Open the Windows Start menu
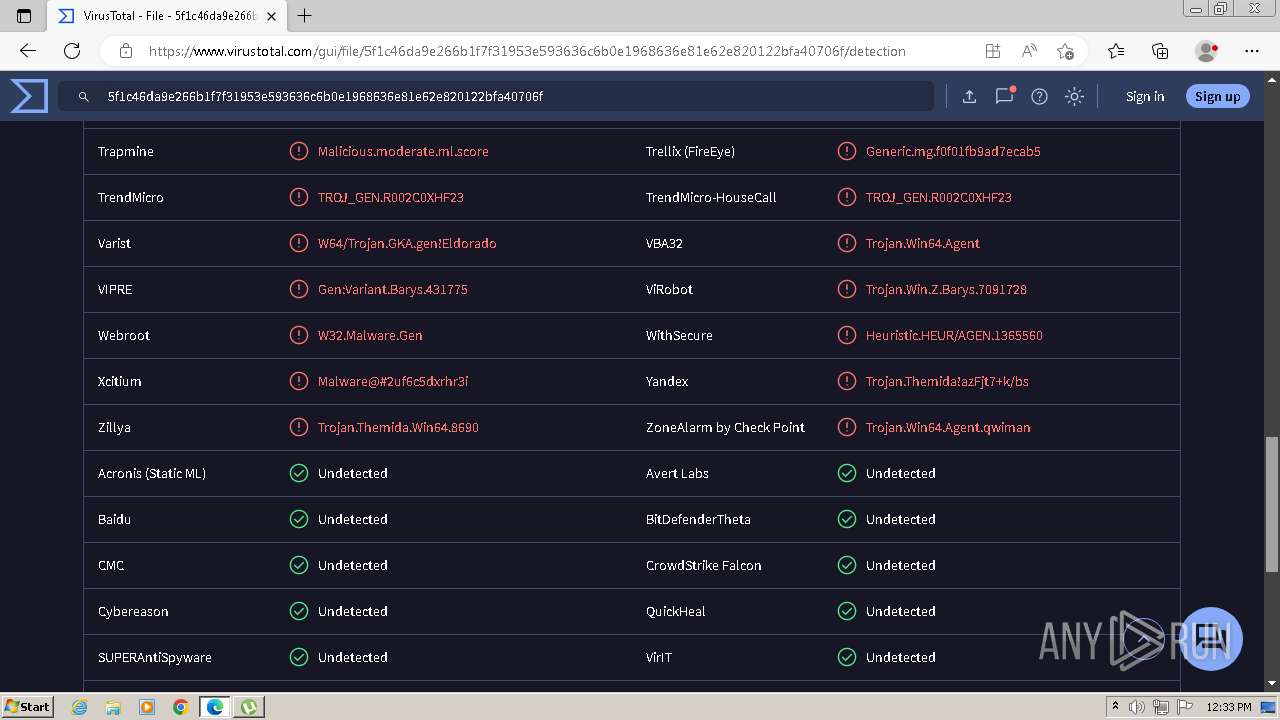This screenshot has width=1280, height=720. pos(28,706)
